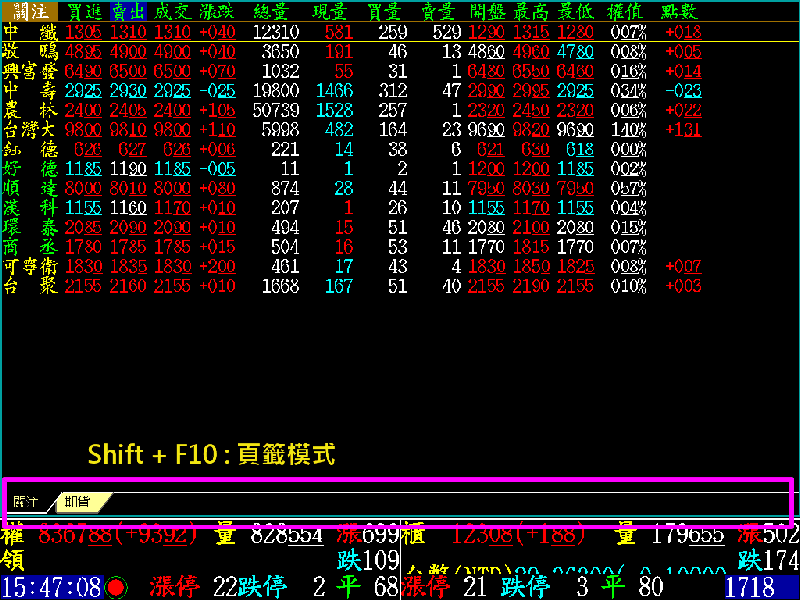The height and width of the screenshot is (600, 800).
Task: Select the first tab left of 即時
Action: pos(26,502)
